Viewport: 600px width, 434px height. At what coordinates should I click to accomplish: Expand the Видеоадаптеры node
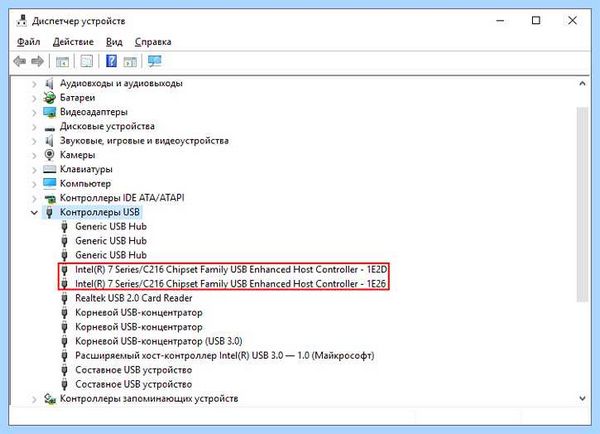[34, 112]
